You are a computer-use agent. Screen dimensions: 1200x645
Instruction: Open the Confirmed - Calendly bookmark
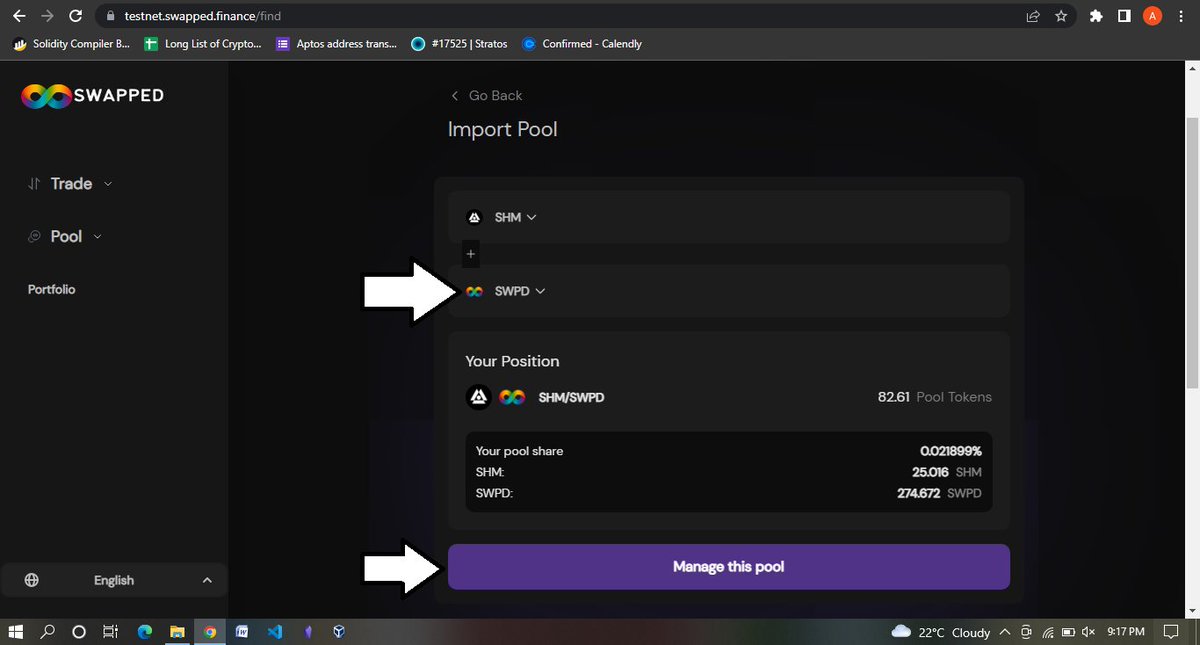coord(583,44)
